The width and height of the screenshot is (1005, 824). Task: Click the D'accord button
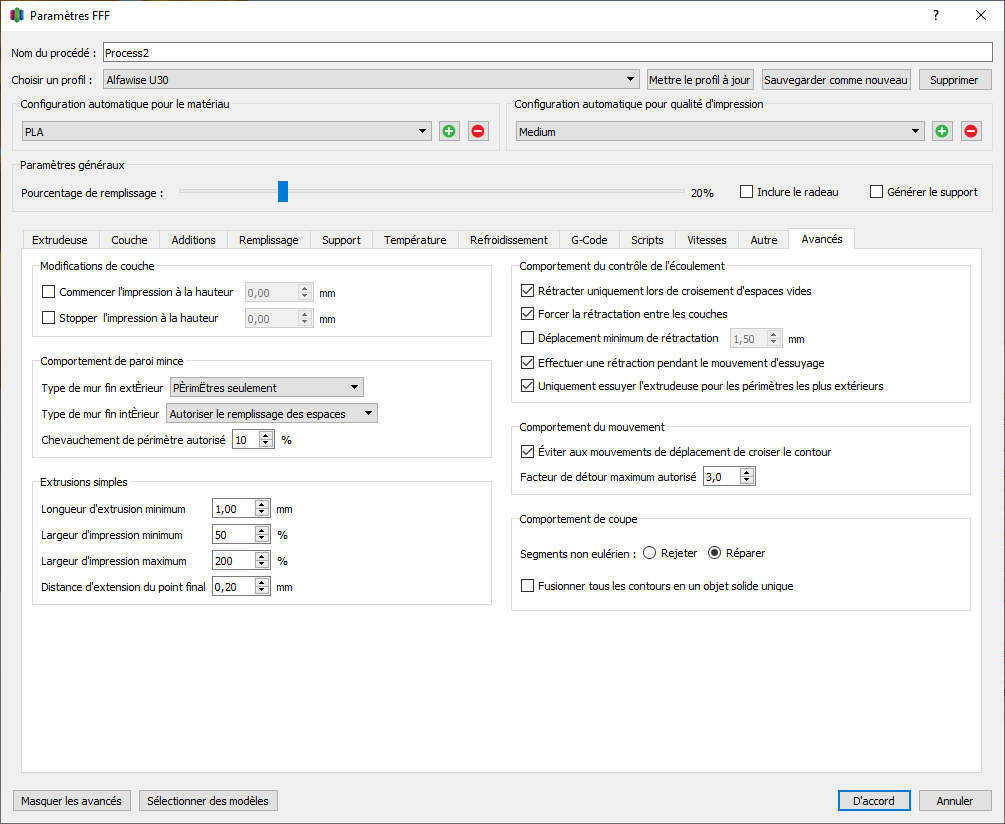pos(874,801)
